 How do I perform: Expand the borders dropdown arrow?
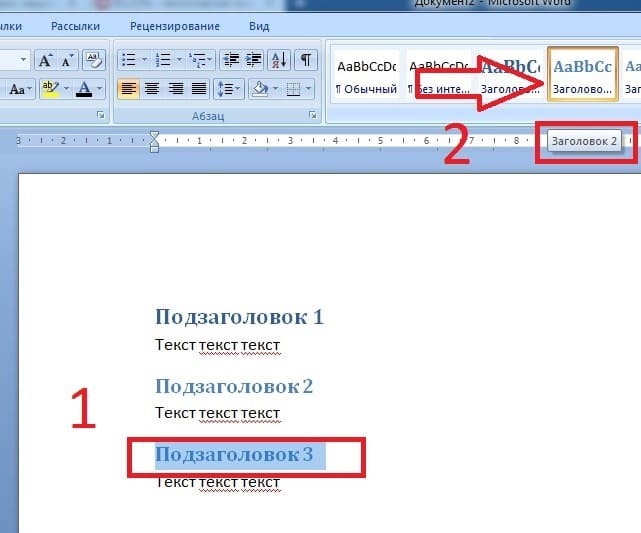tap(308, 89)
